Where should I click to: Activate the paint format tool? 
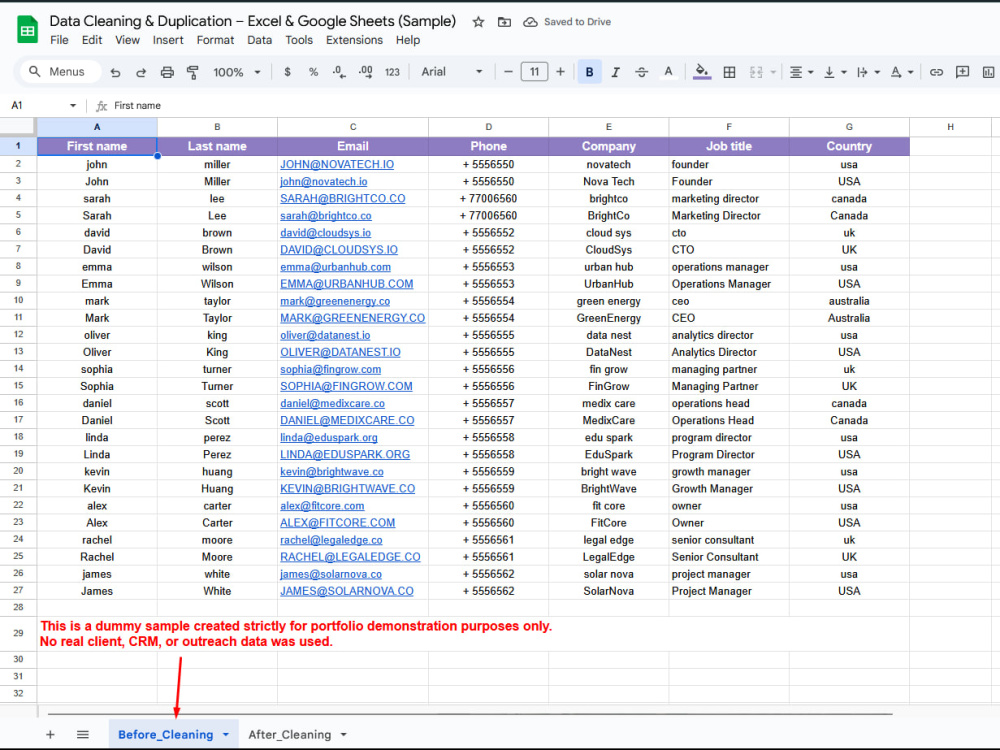193,72
